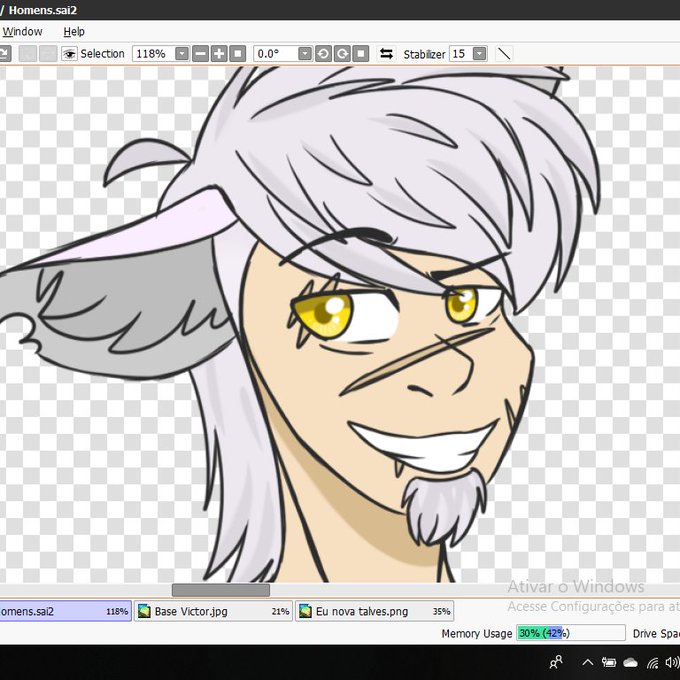The image size is (680, 680).
Task: Reset view rotation with square button
Action: [x=361, y=54]
